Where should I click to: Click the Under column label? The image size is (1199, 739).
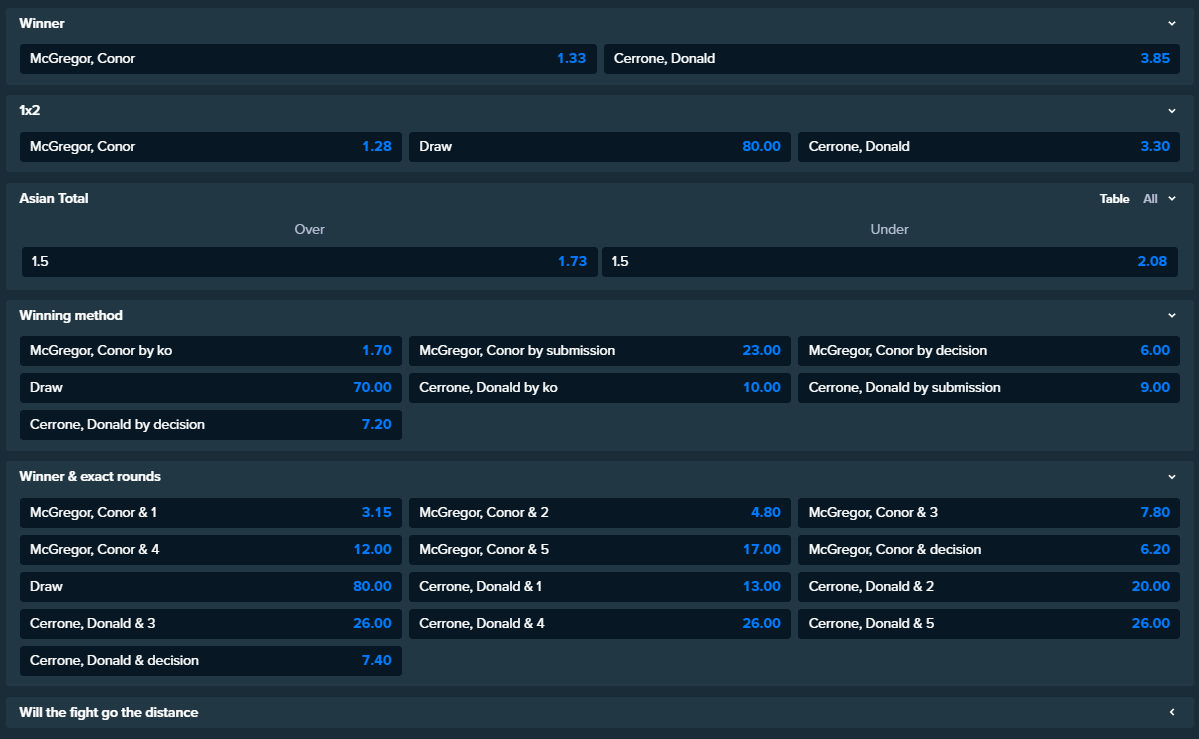889,230
